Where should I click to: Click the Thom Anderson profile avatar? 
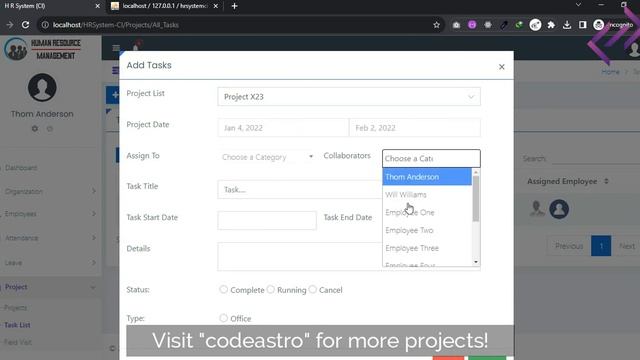[x=42, y=87]
